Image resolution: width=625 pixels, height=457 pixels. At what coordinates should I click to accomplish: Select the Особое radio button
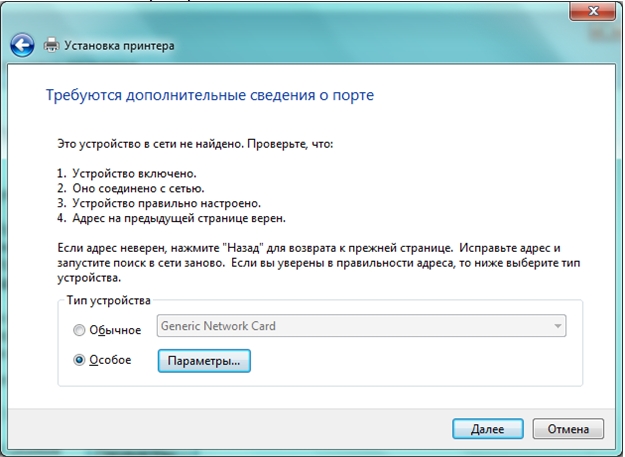tap(80, 361)
